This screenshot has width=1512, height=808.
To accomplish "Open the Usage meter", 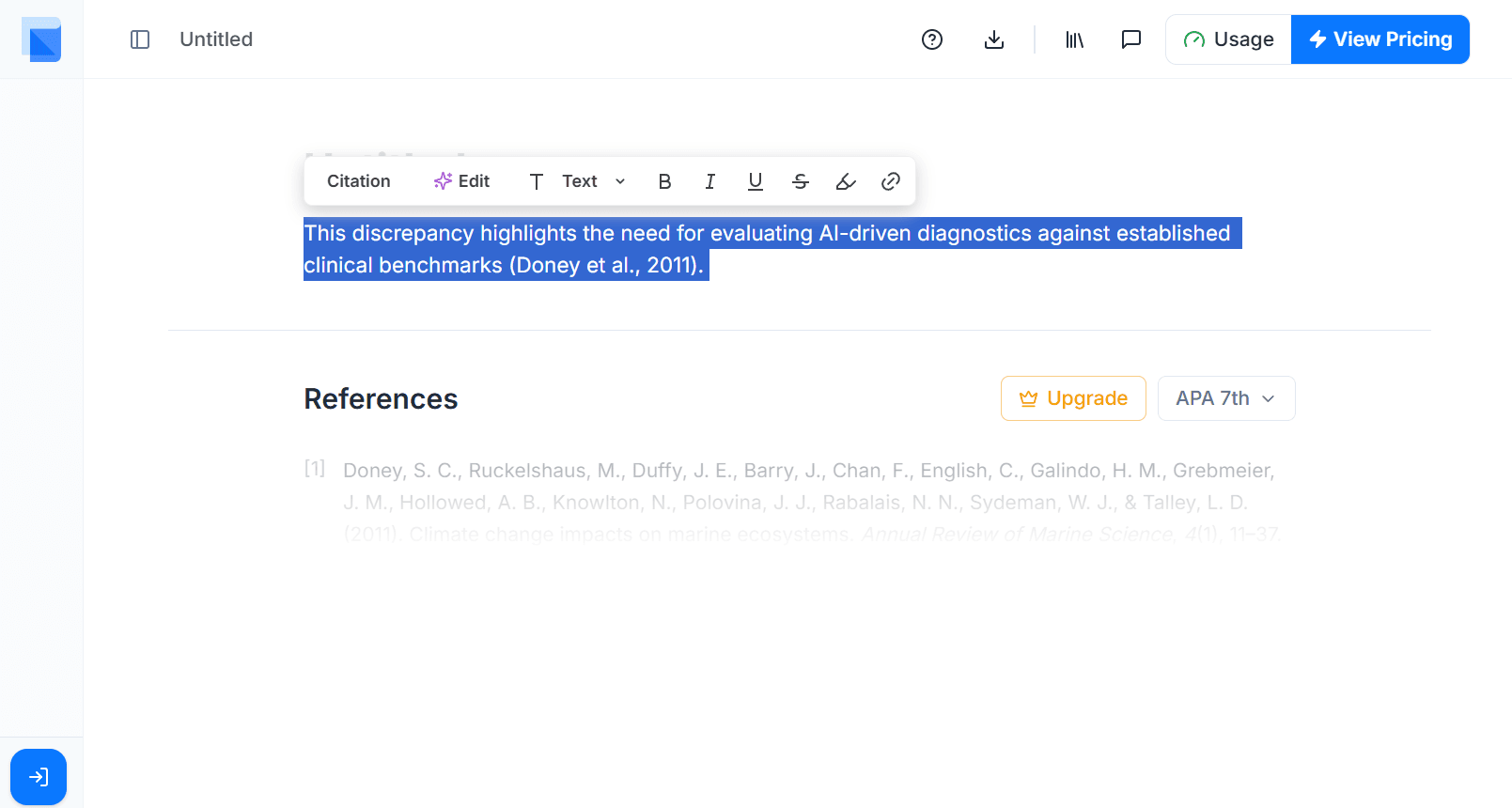I will (x=1228, y=39).
